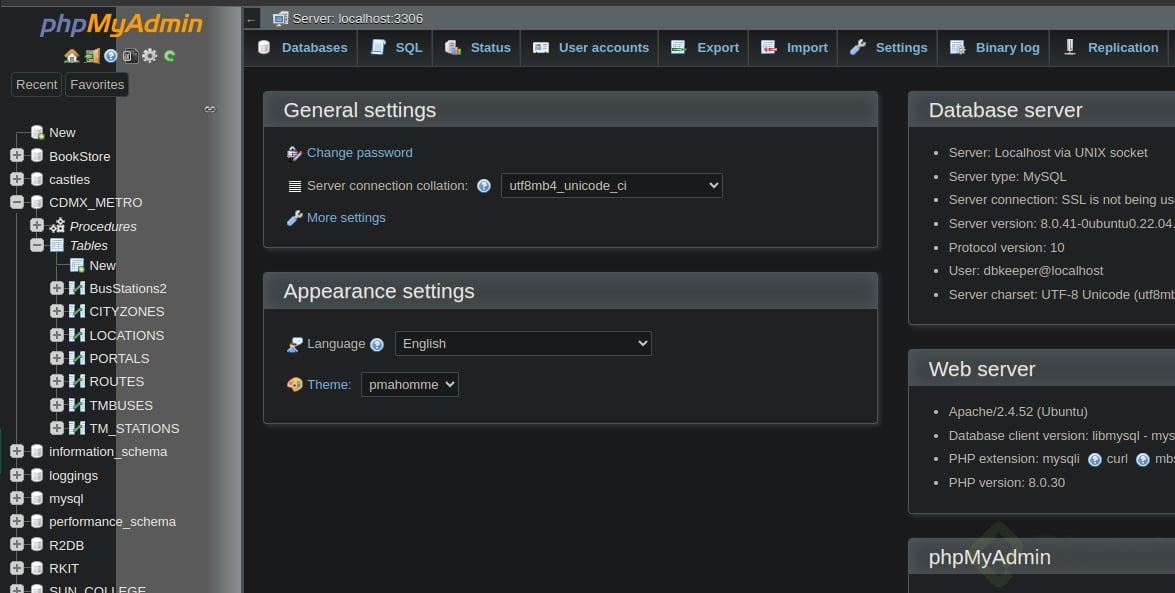Image resolution: width=1175 pixels, height=593 pixels.
Task: Go to phpMyAdmin home via house icon
Action: [71, 55]
